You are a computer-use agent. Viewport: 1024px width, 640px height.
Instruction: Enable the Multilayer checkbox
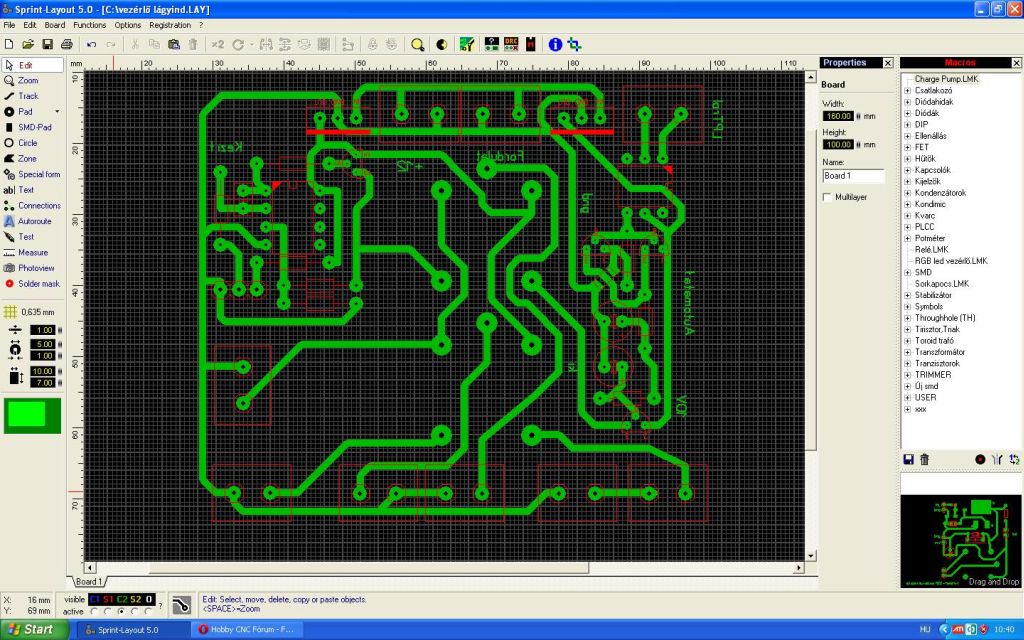(x=826, y=197)
